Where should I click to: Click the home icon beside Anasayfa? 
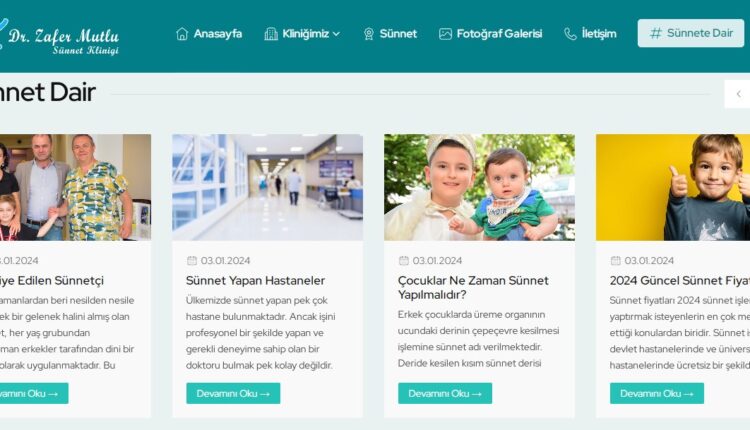[x=182, y=33]
